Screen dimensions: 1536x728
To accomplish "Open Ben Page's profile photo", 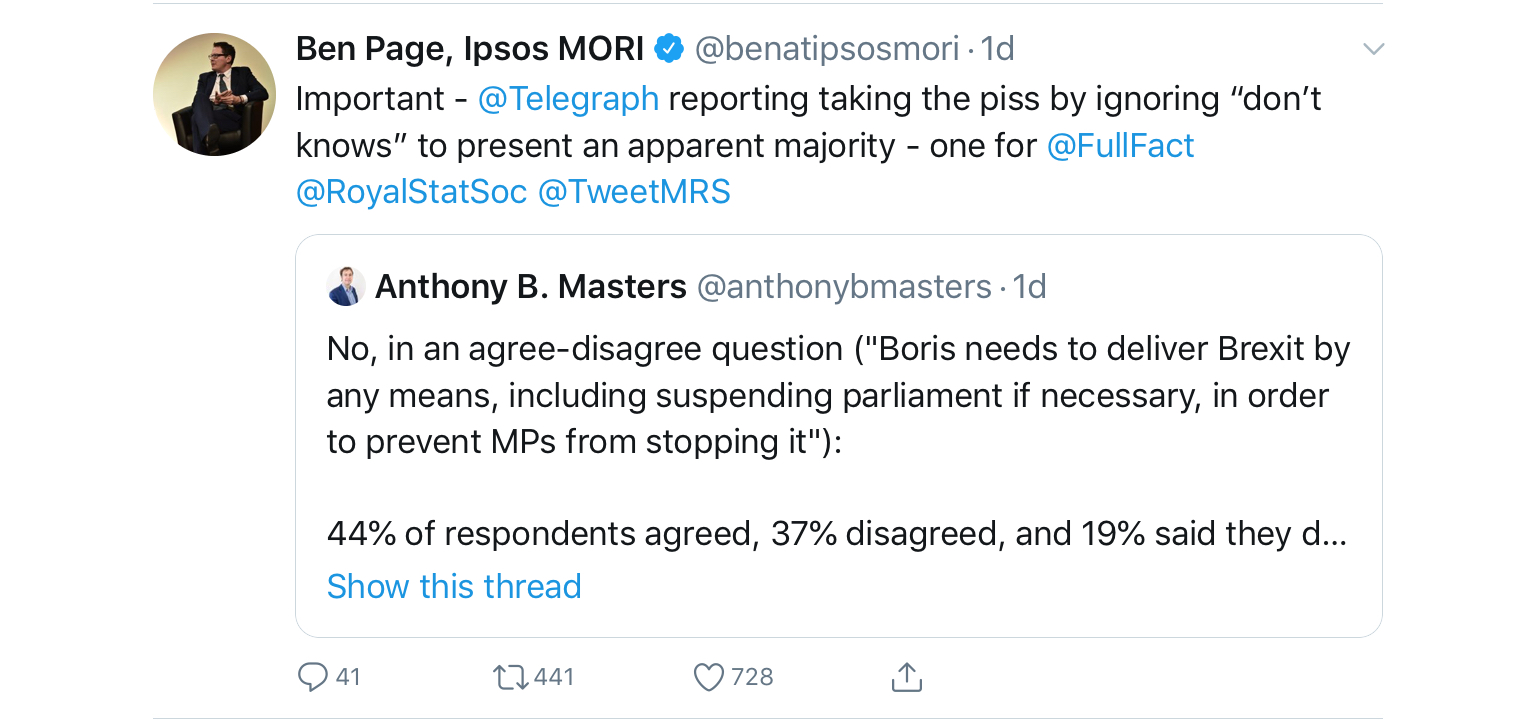I will click(214, 95).
